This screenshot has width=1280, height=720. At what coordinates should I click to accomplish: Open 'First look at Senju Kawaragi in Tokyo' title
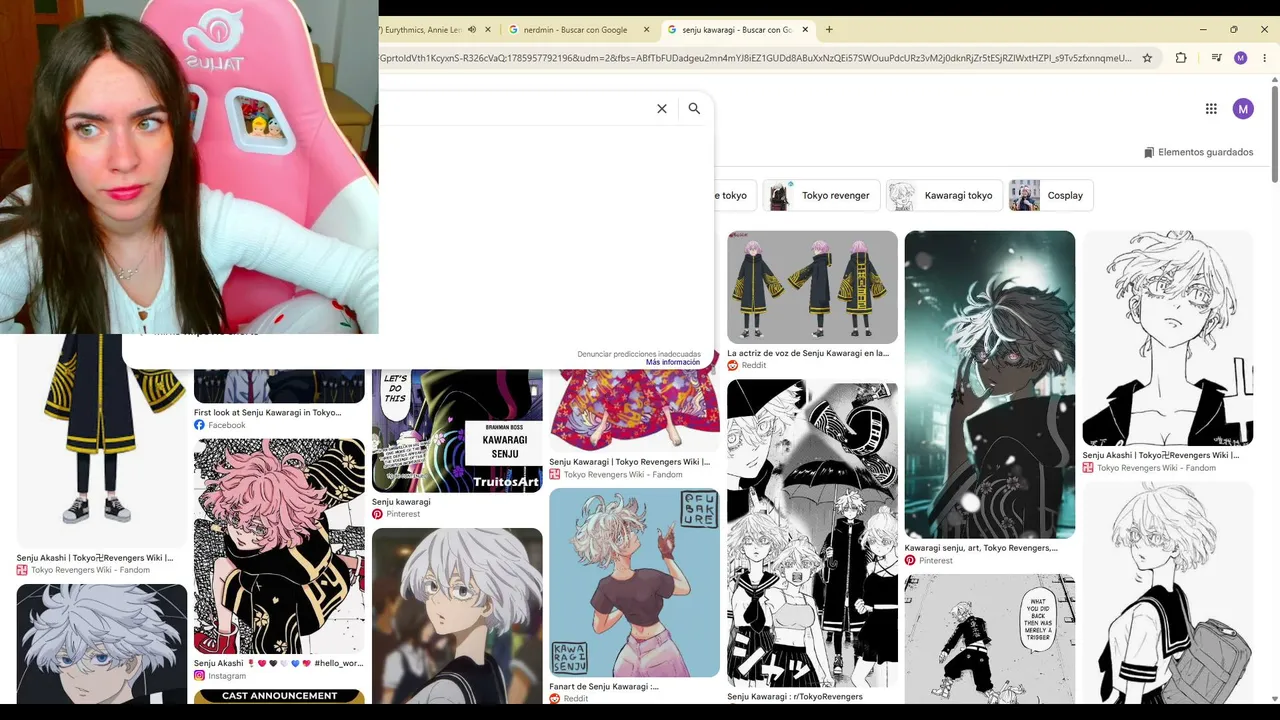point(268,412)
